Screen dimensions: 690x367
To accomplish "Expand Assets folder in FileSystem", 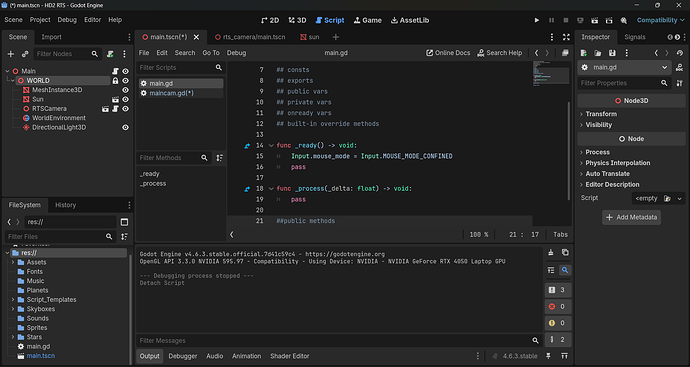I will (13, 262).
